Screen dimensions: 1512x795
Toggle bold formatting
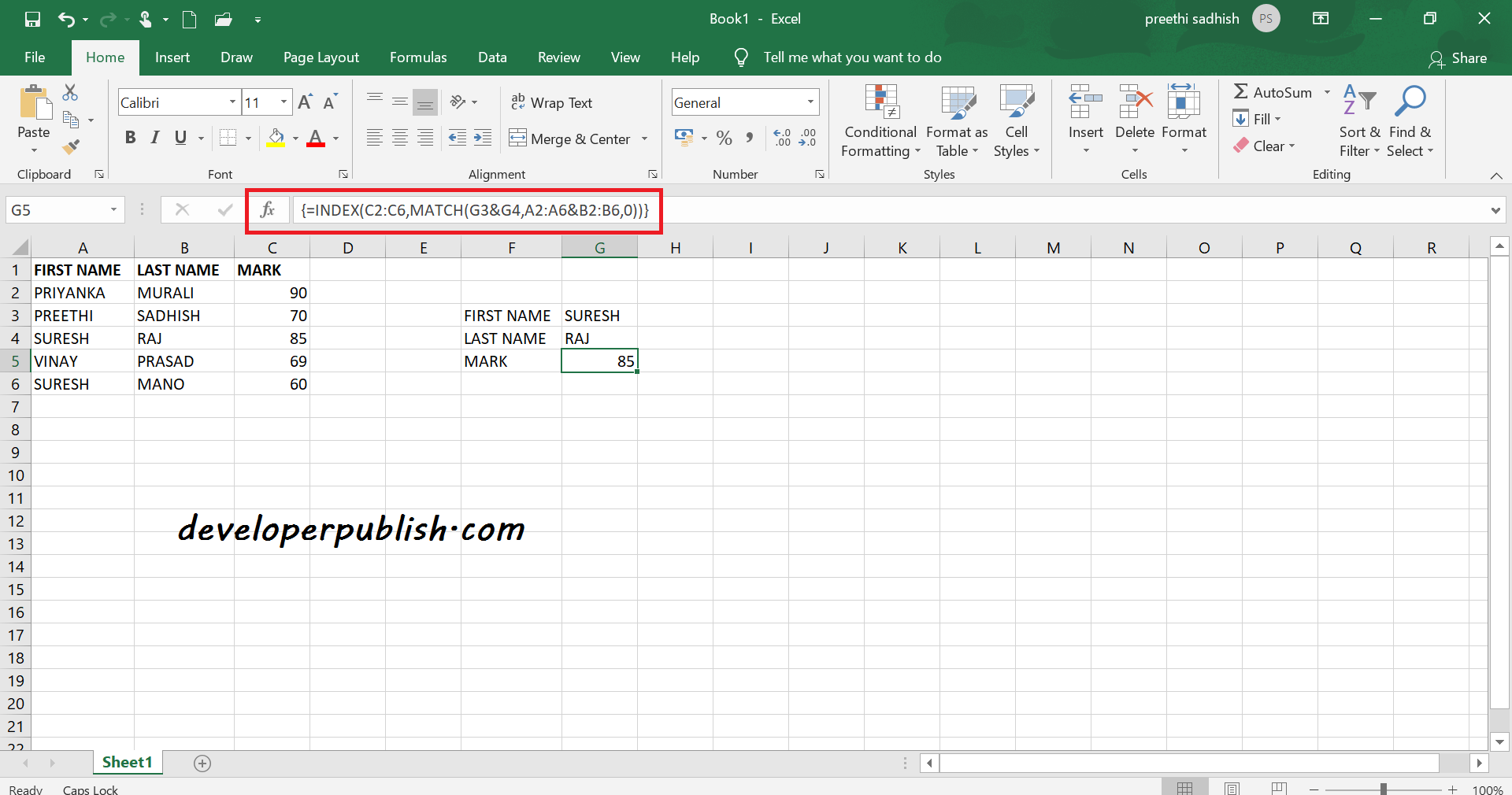click(x=130, y=138)
